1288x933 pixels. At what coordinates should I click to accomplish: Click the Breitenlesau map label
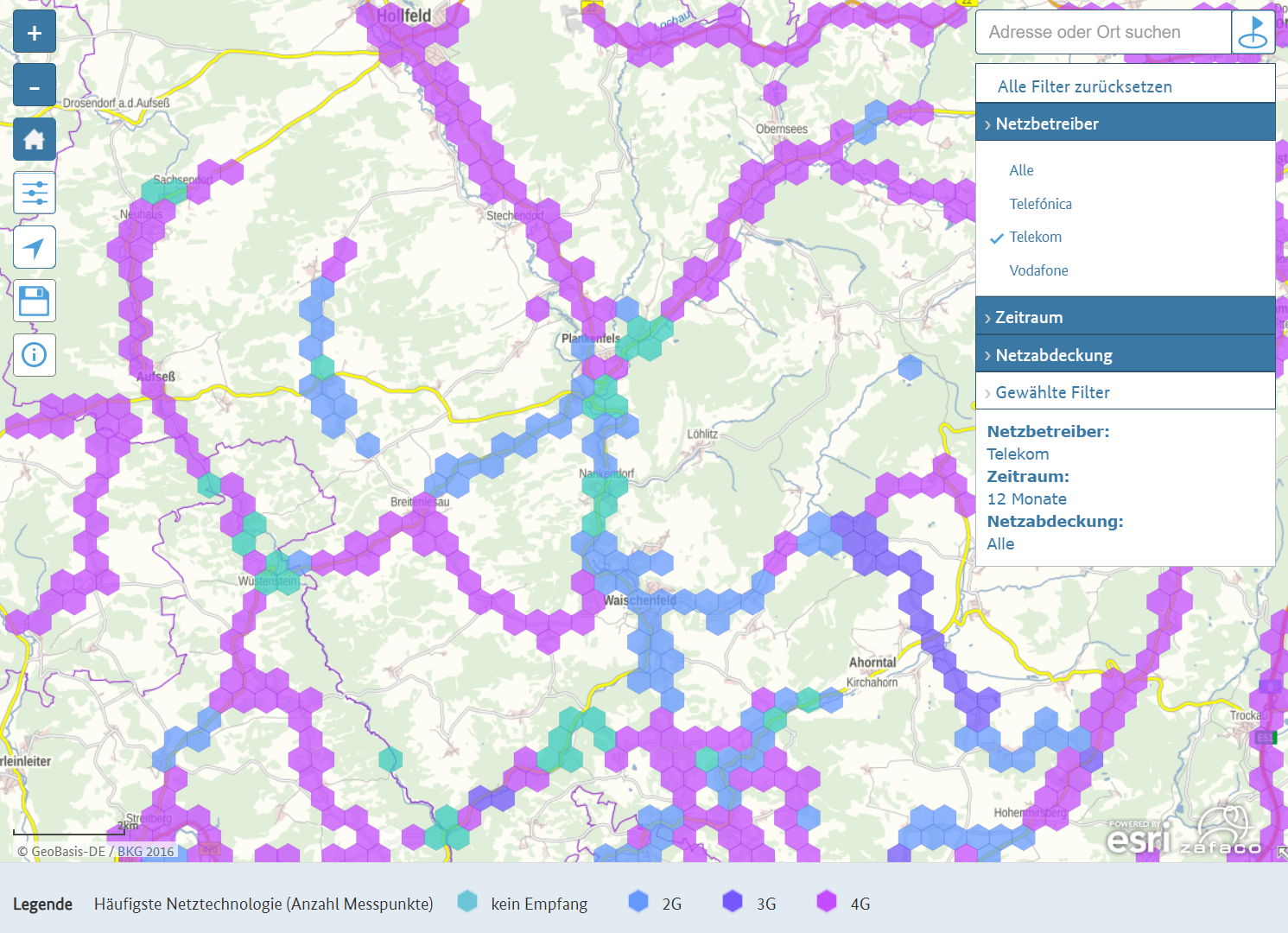point(420,502)
